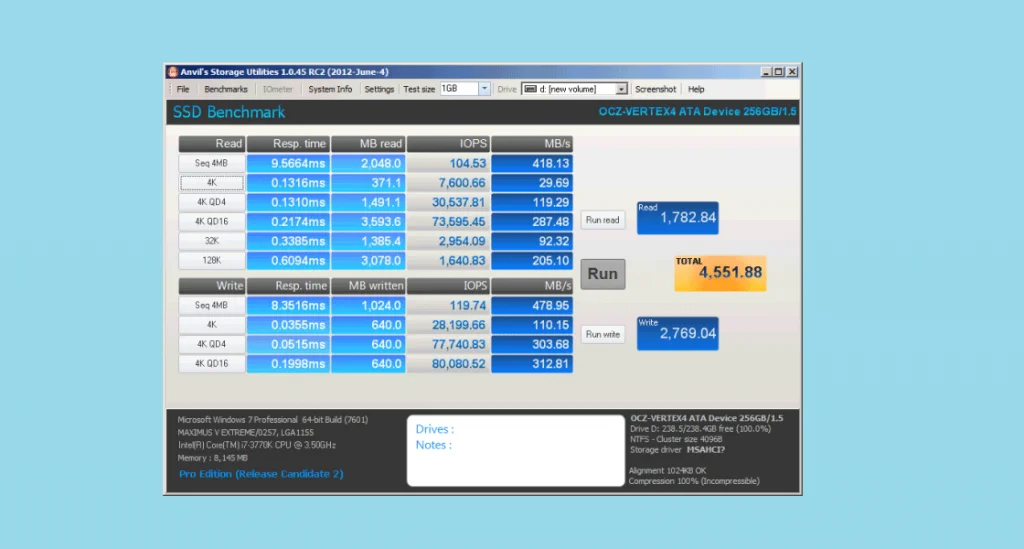This screenshot has width=1024, height=549.
Task: Expand the Test size dropdown arrow
Action: [x=484, y=89]
